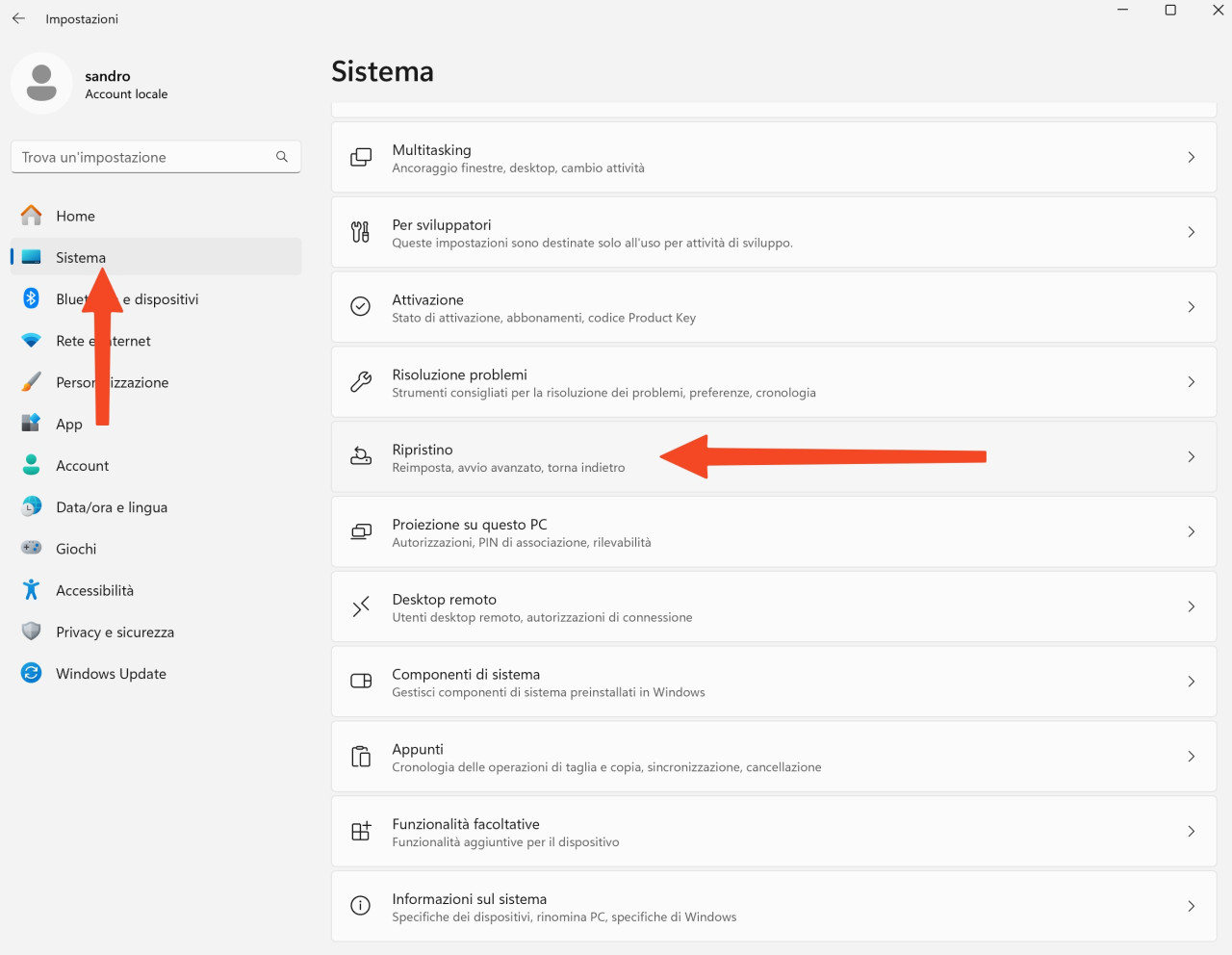Click the Attivazione checkmark icon
Viewport: 1232px width, 955px height.
tap(361, 306)
